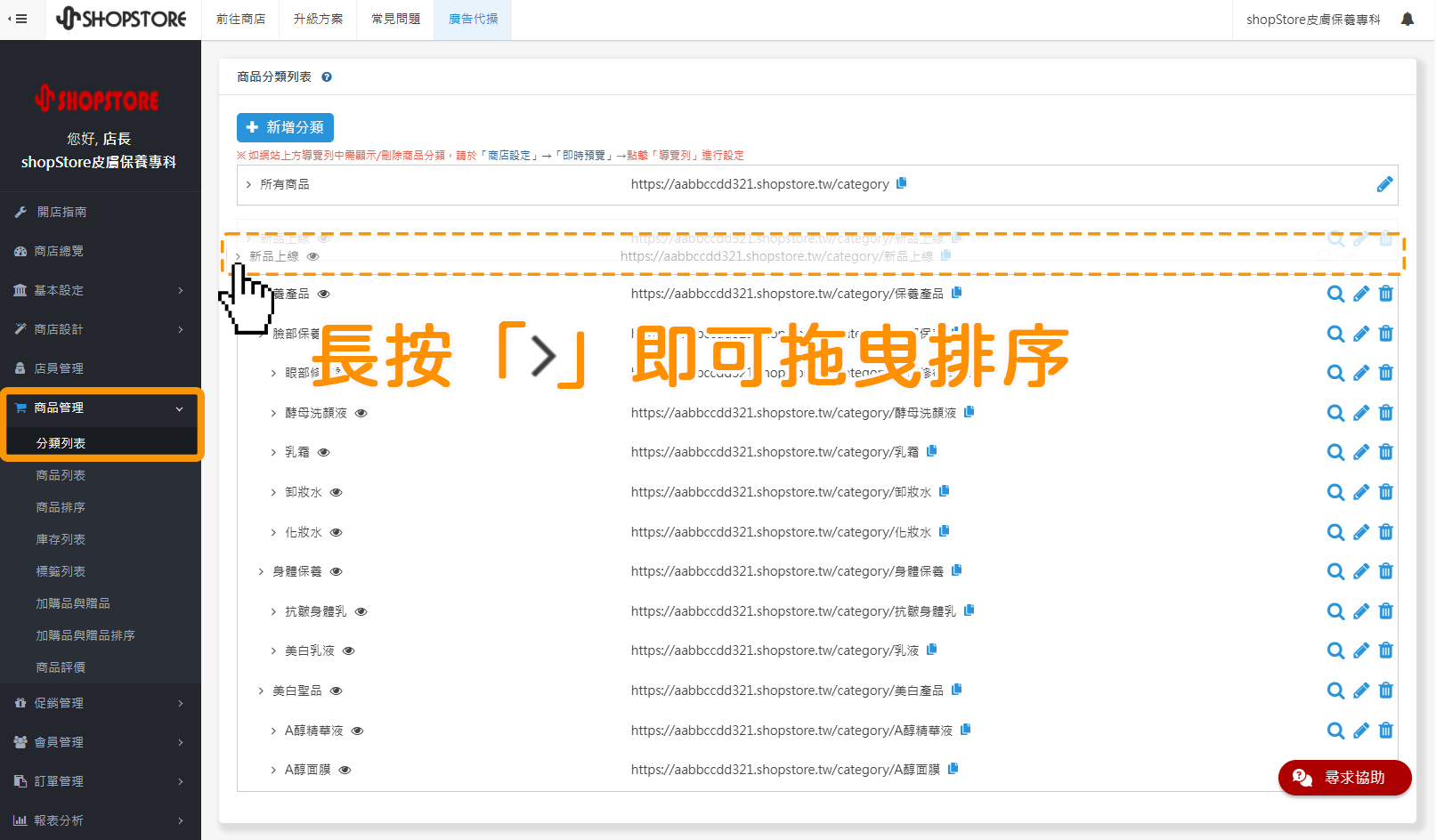
Task: Copy the 酵母洗顏液 category link
Action: pos(970,412)
